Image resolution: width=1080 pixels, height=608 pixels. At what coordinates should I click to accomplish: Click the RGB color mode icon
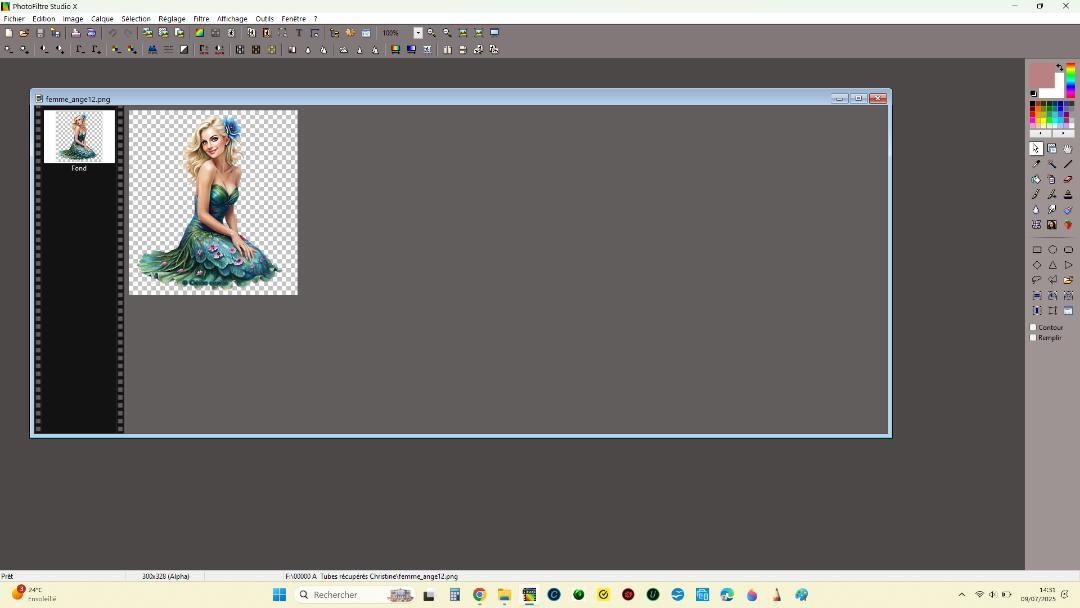pyautogui.click(x=199, y=32)
